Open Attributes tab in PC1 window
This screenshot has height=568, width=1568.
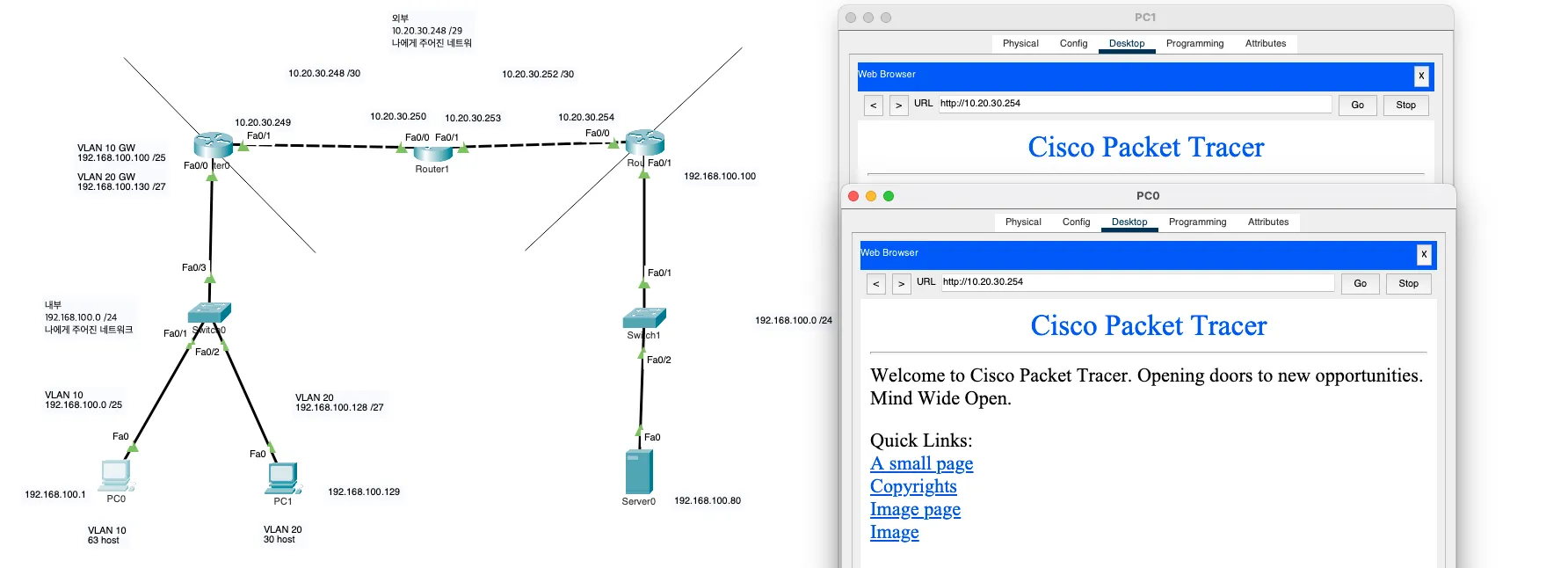1266,44
